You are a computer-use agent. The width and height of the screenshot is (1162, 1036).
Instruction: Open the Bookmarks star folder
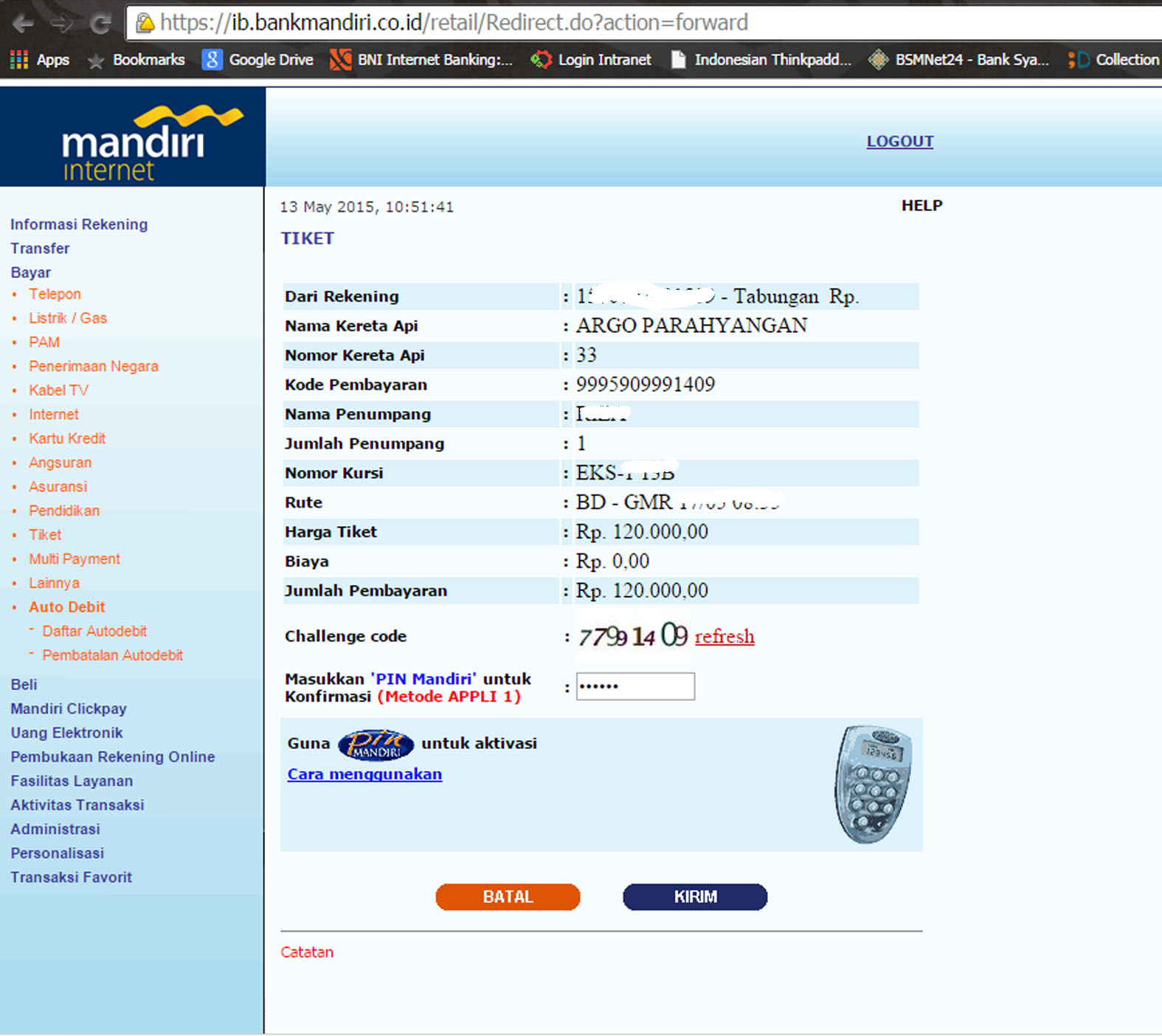click(x=136, y=60)
